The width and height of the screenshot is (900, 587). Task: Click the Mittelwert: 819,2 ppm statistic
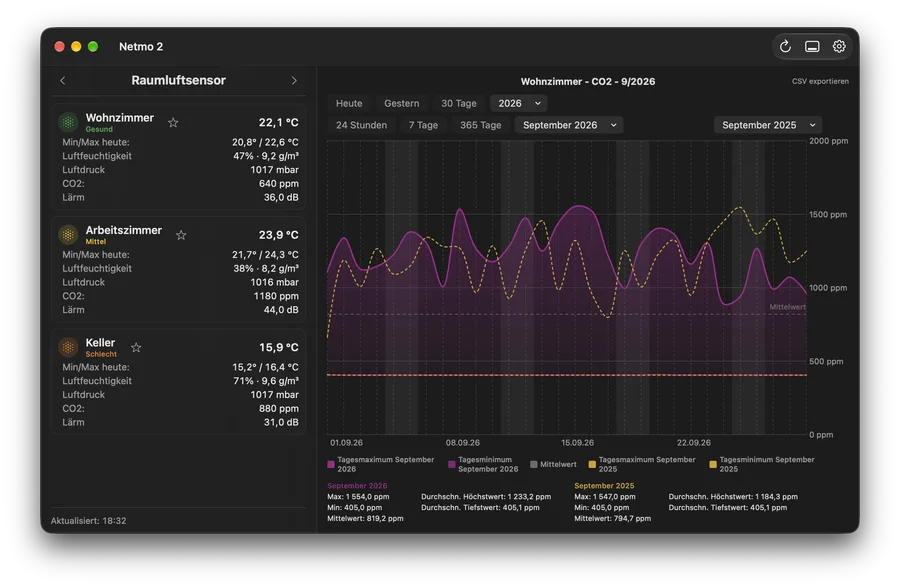pyautogui.click(x=365, y=519)
